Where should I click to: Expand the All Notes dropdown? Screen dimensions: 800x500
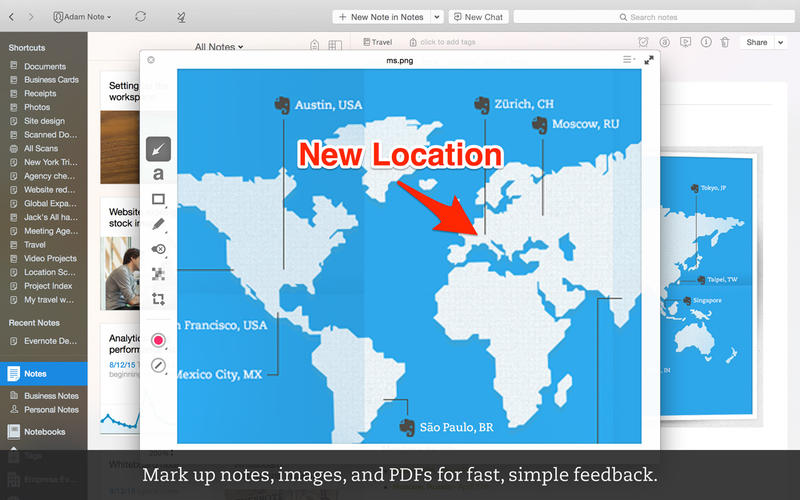[219, 46]
